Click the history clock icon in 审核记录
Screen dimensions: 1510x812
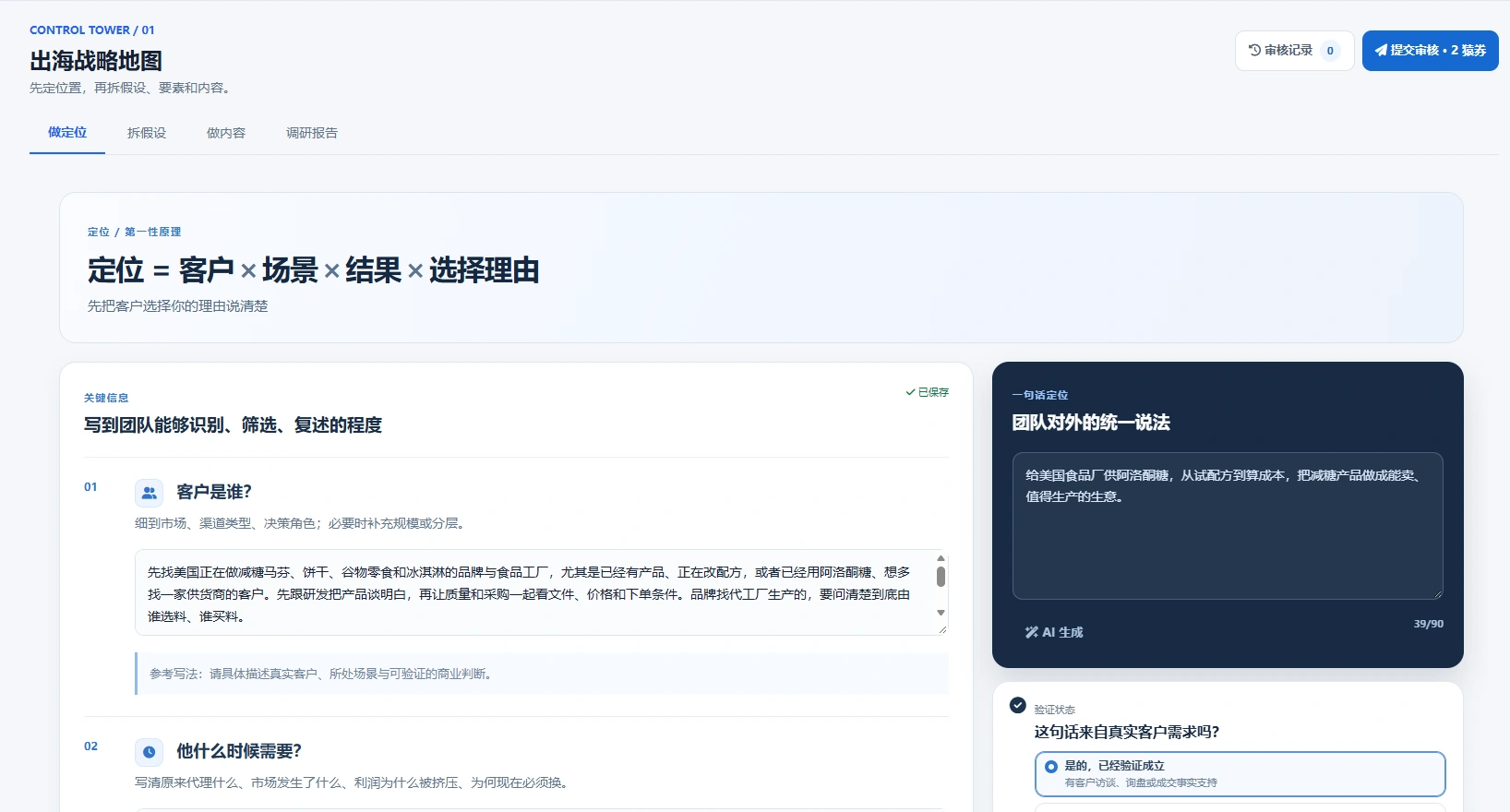[x=1254, y=51]
